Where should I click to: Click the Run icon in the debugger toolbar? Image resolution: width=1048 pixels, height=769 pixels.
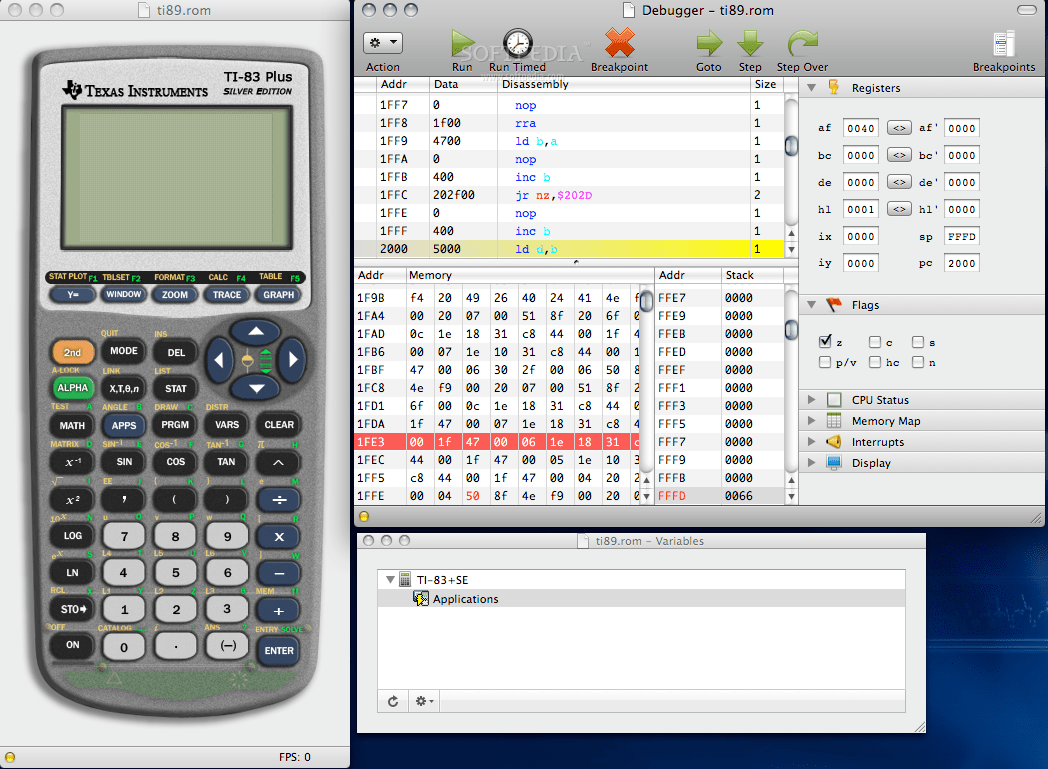coord(461,43)
